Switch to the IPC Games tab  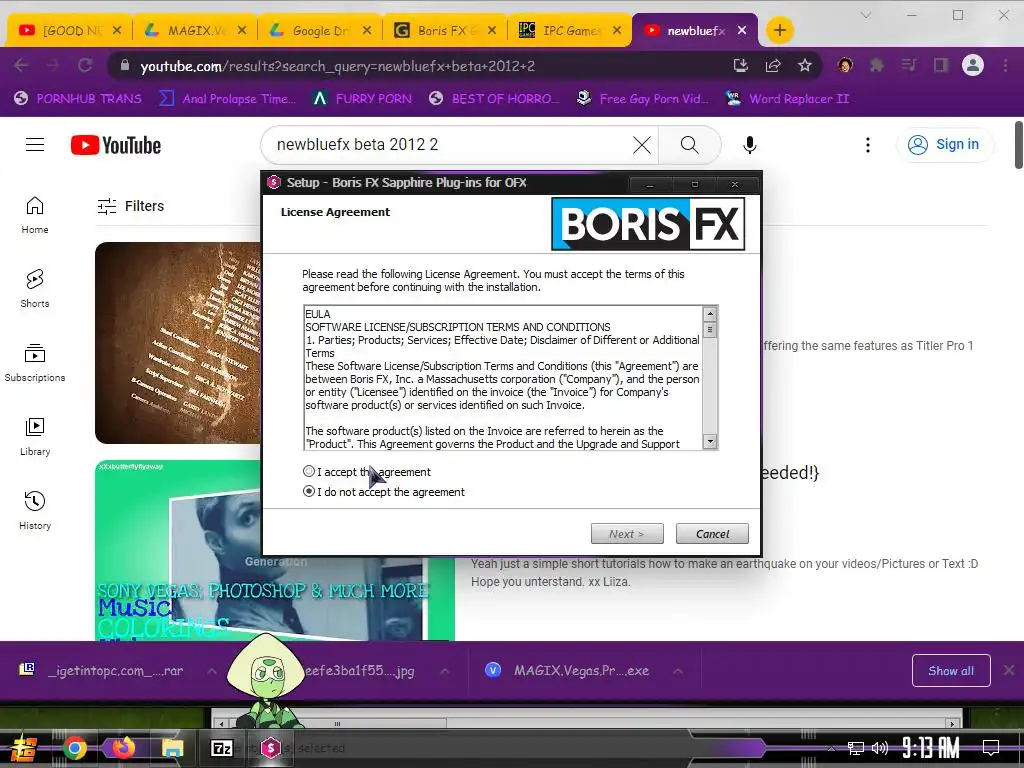click(x=569, y=30)
